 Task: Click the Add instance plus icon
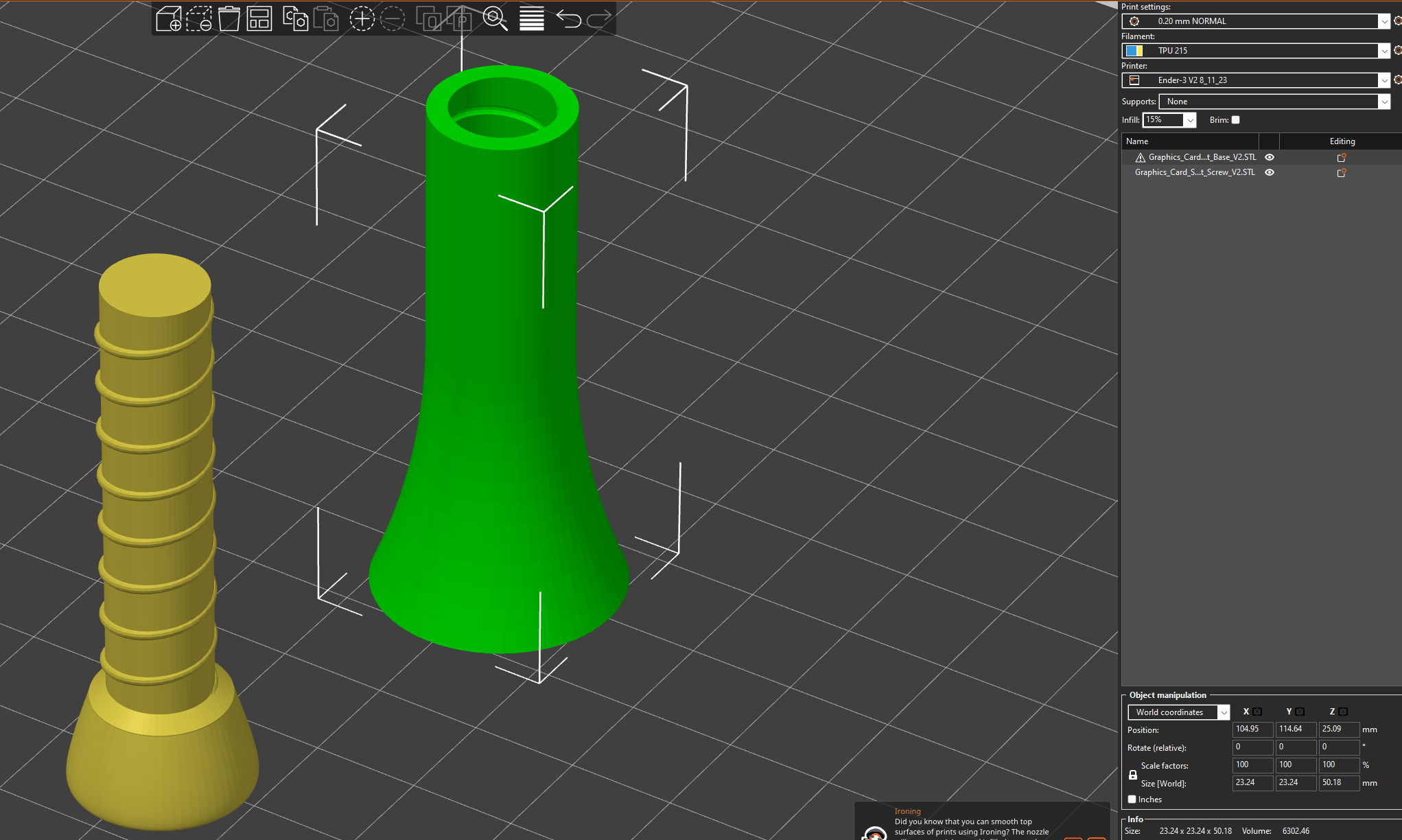(362, 19)
